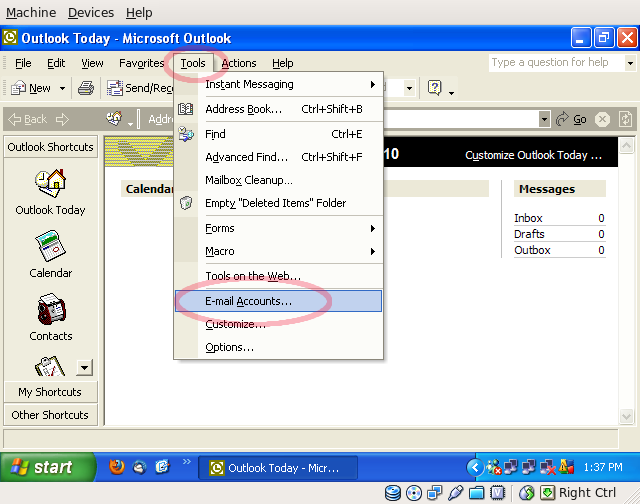The width and height of the screenshot is (640, 504).
Task: Open the Edit menu
Action: (x=56, y=63)
